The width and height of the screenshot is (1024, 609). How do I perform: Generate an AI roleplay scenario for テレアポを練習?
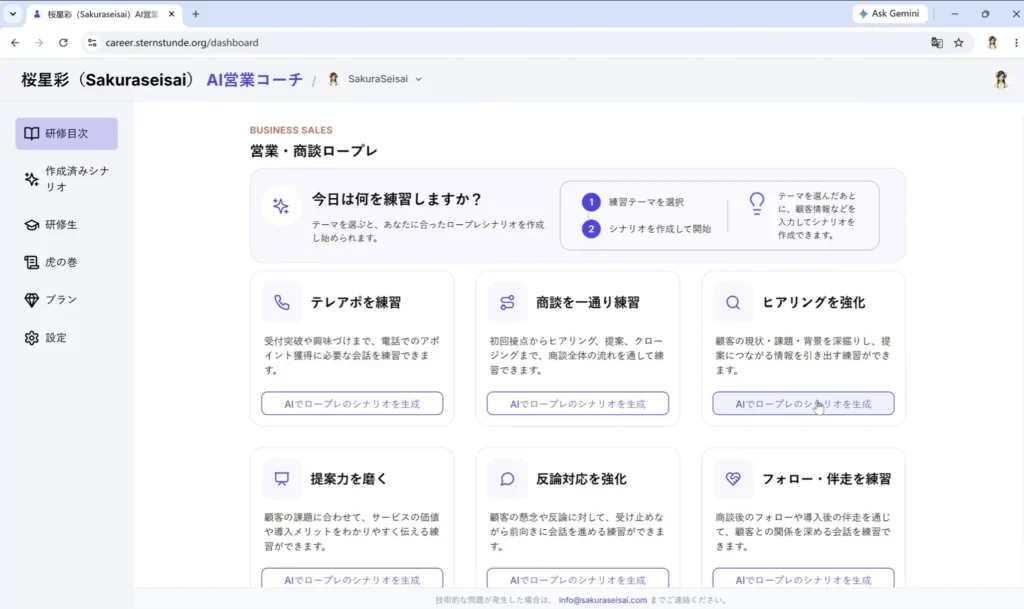point(352,403)
